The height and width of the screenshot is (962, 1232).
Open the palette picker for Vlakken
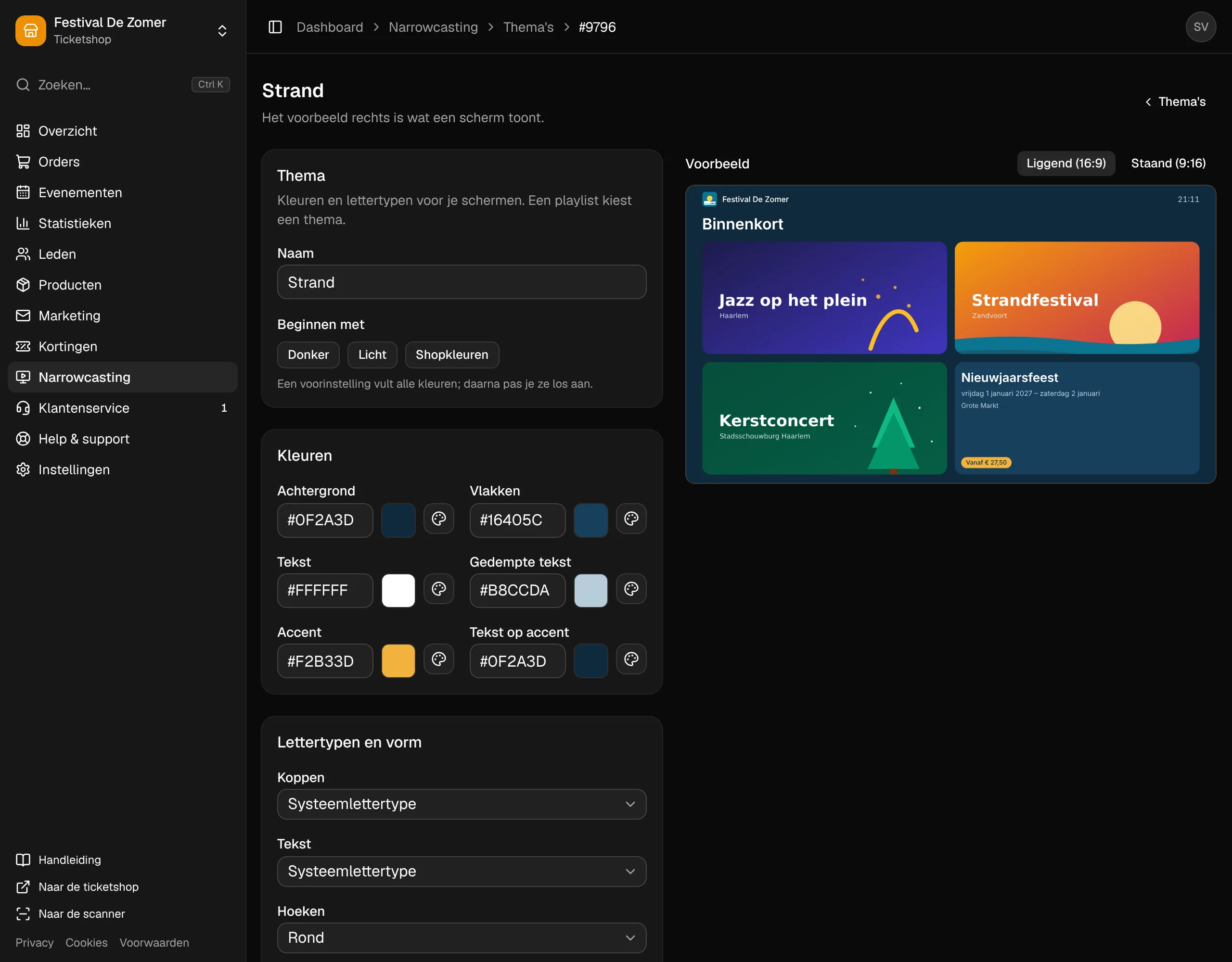[x=631, y=519]
